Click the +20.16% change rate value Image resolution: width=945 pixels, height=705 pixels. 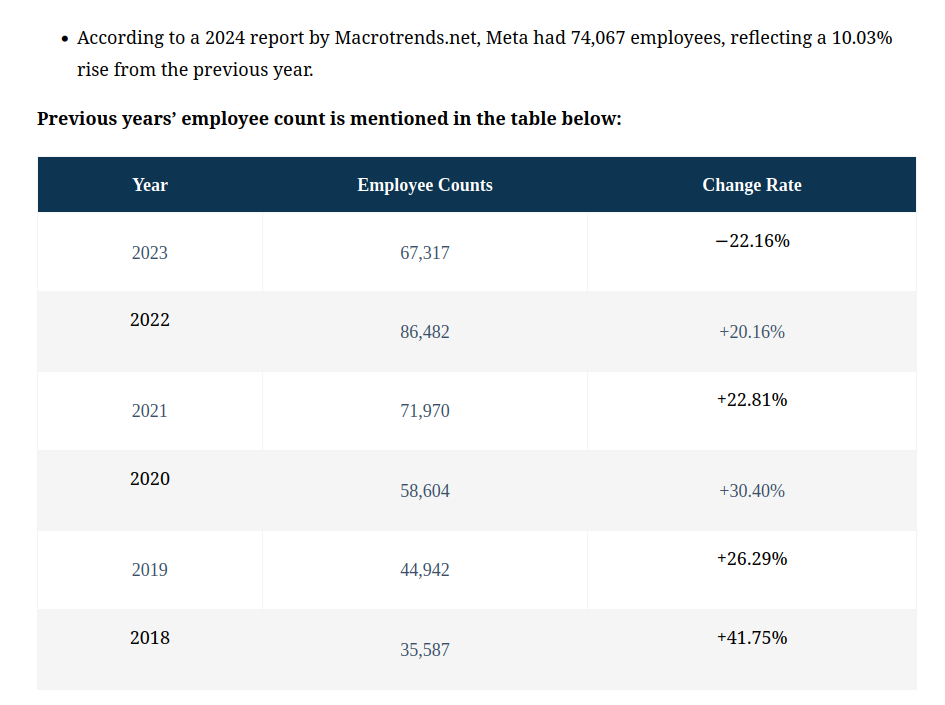[x=752, y=332]
